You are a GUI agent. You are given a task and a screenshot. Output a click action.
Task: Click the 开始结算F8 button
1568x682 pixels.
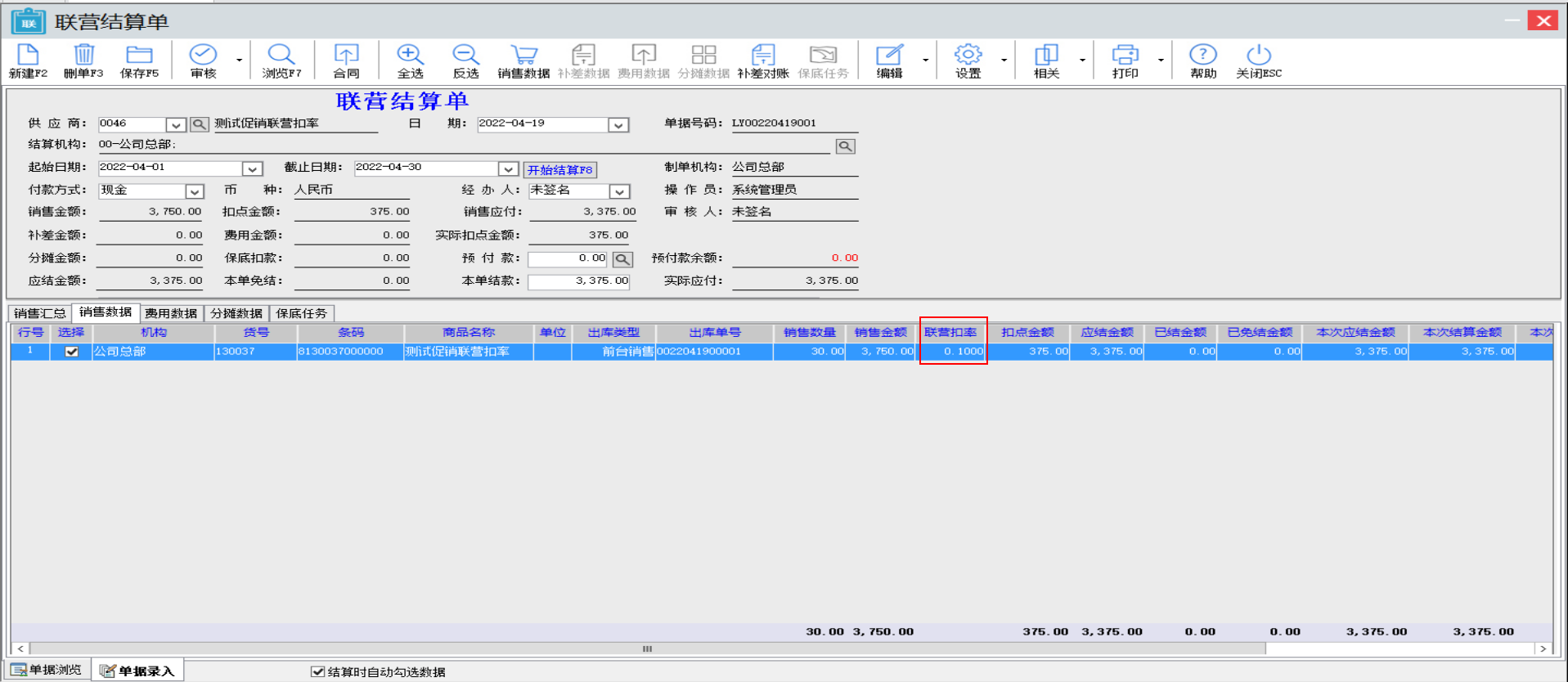[559, 170]
